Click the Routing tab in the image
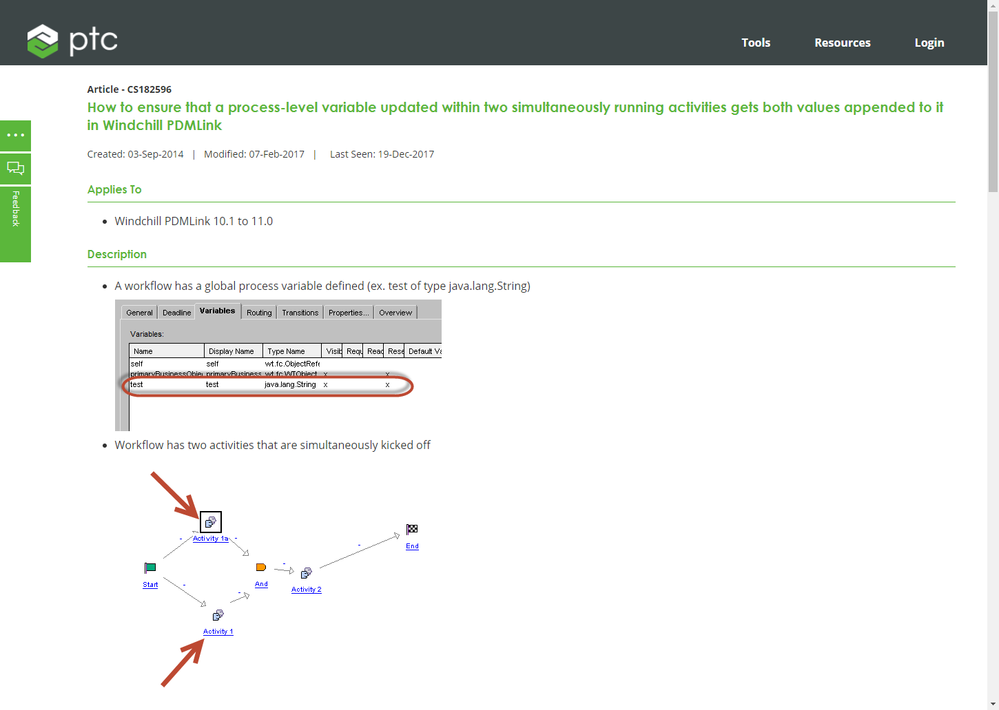This screenshot has width=999, height=710. pos(259,312)
